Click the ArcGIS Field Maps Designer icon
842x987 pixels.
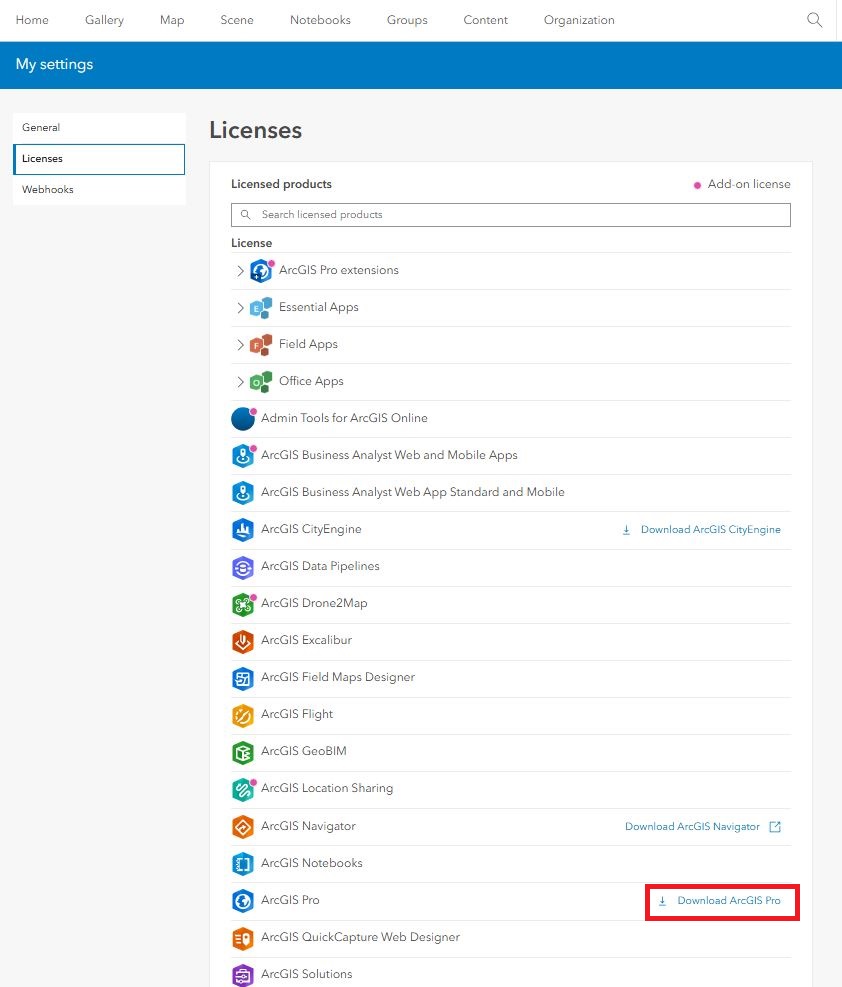tap(243, 679)
